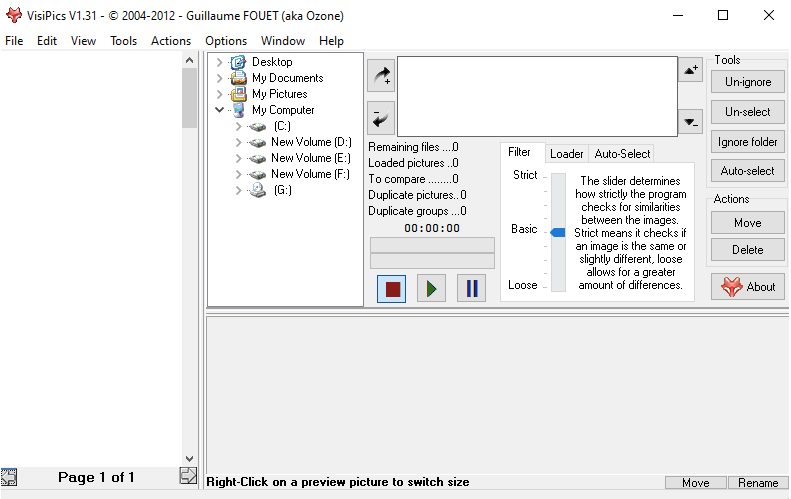Image resolution: width=791 pixels, height=499 pixels.
Task: Select the My Pictures tree label
Action: pyautogui.click(x=279, y=94)
